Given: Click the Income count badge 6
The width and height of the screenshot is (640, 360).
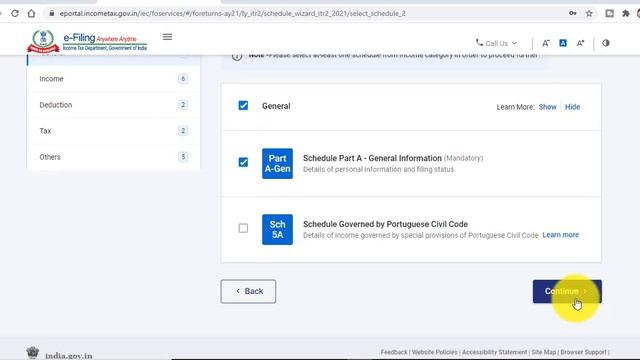Looking at the screenshot, I should tap(183, 79).
